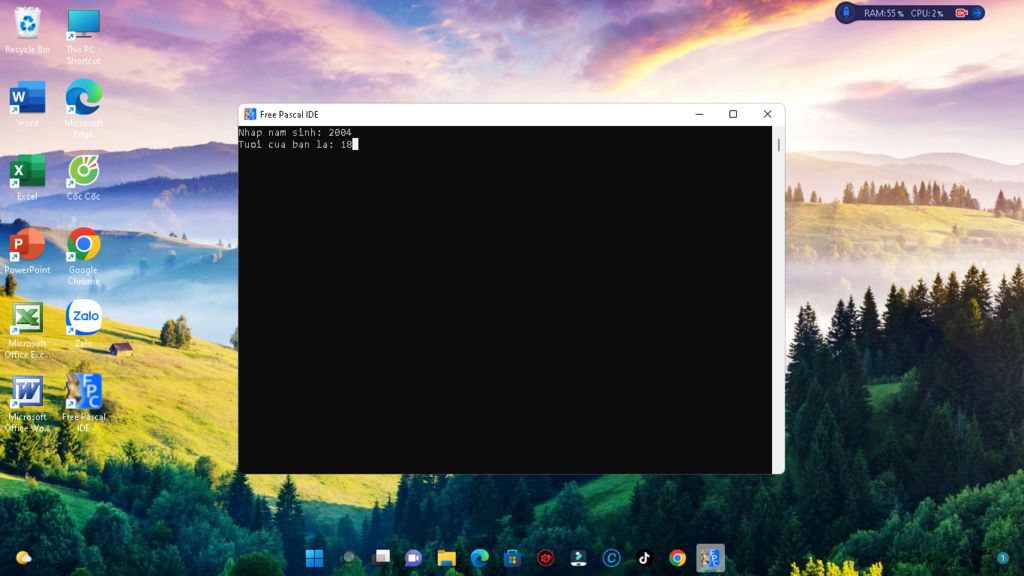Viewport: 1024px width, 576px height.
Task: Click the 'Tuoi cua ban la: 18' output line
Action: pos(295,144)
